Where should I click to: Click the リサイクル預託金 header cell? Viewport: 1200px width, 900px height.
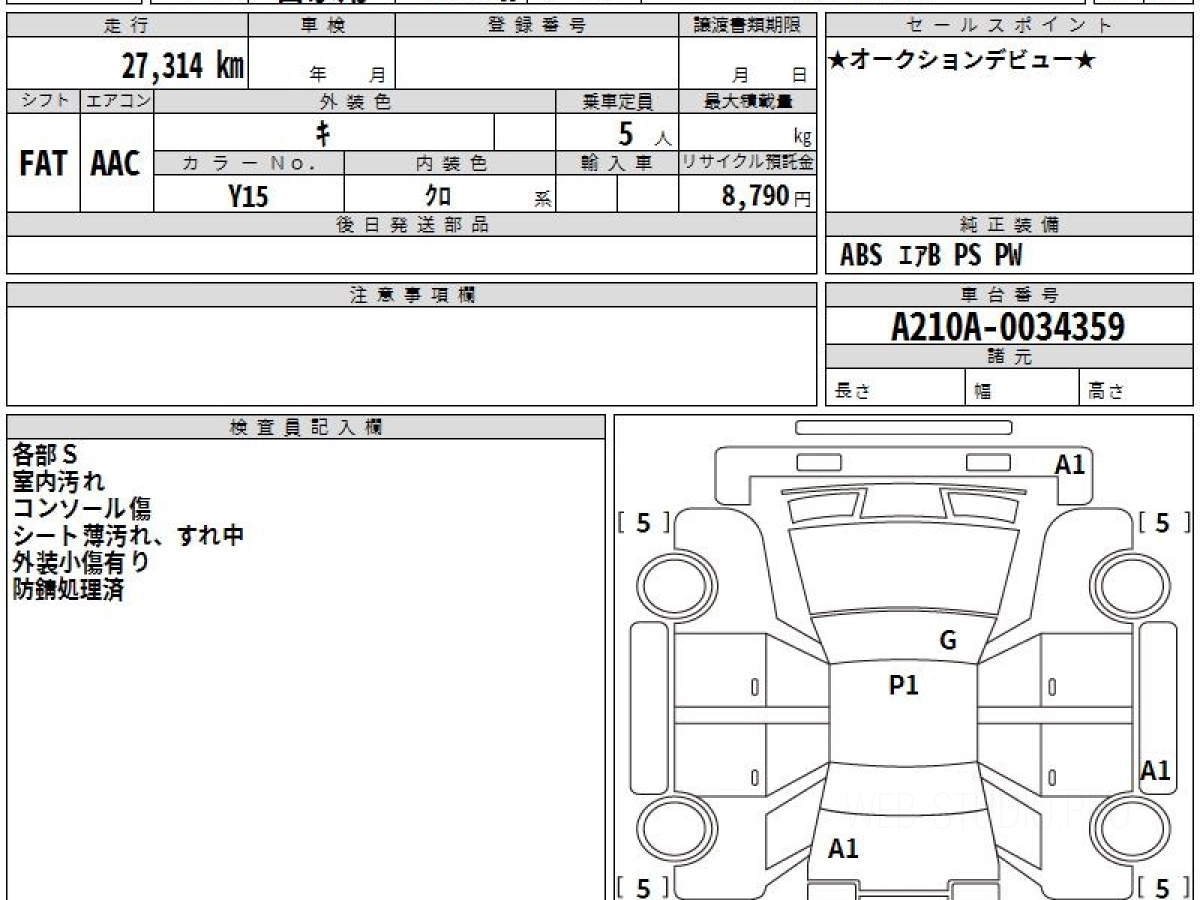747,164
